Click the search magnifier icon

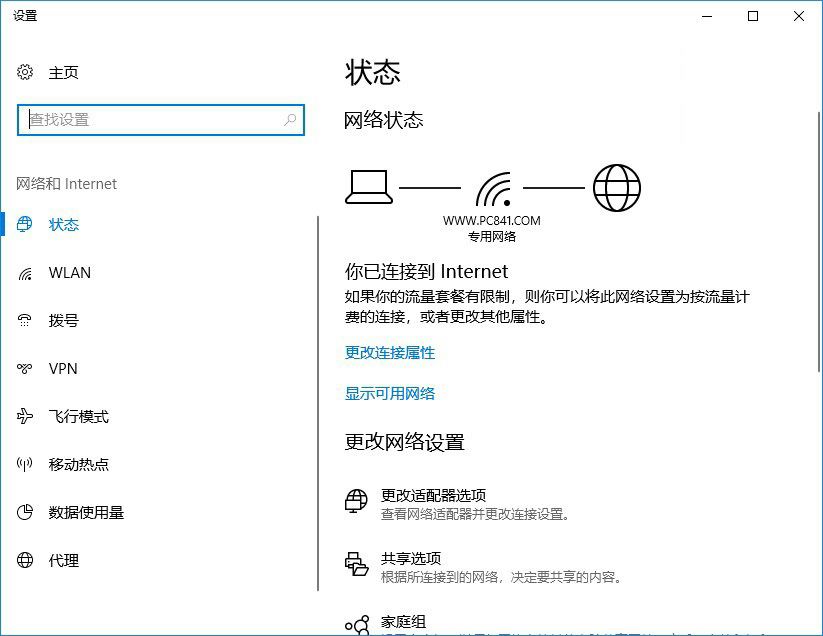coord(288,119)
